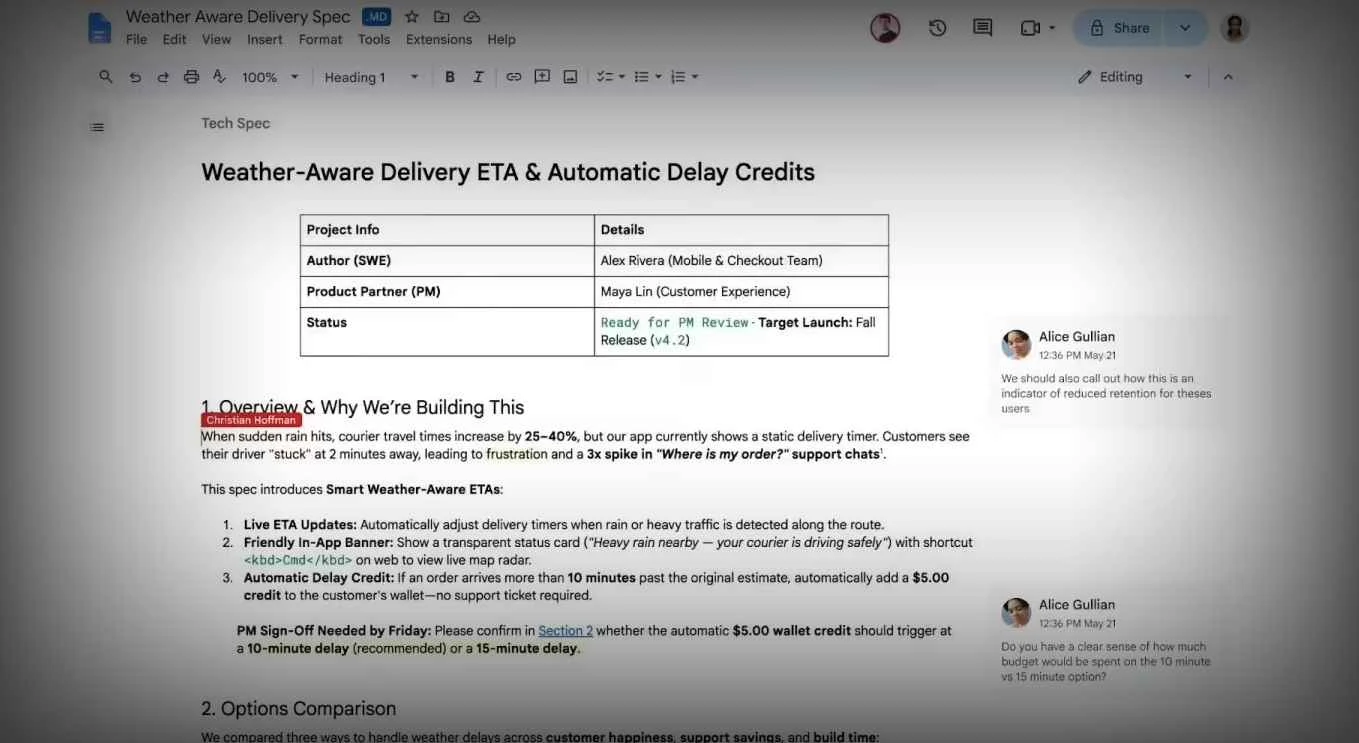Open the zoom 100% dropdown

tap(270, 77)
